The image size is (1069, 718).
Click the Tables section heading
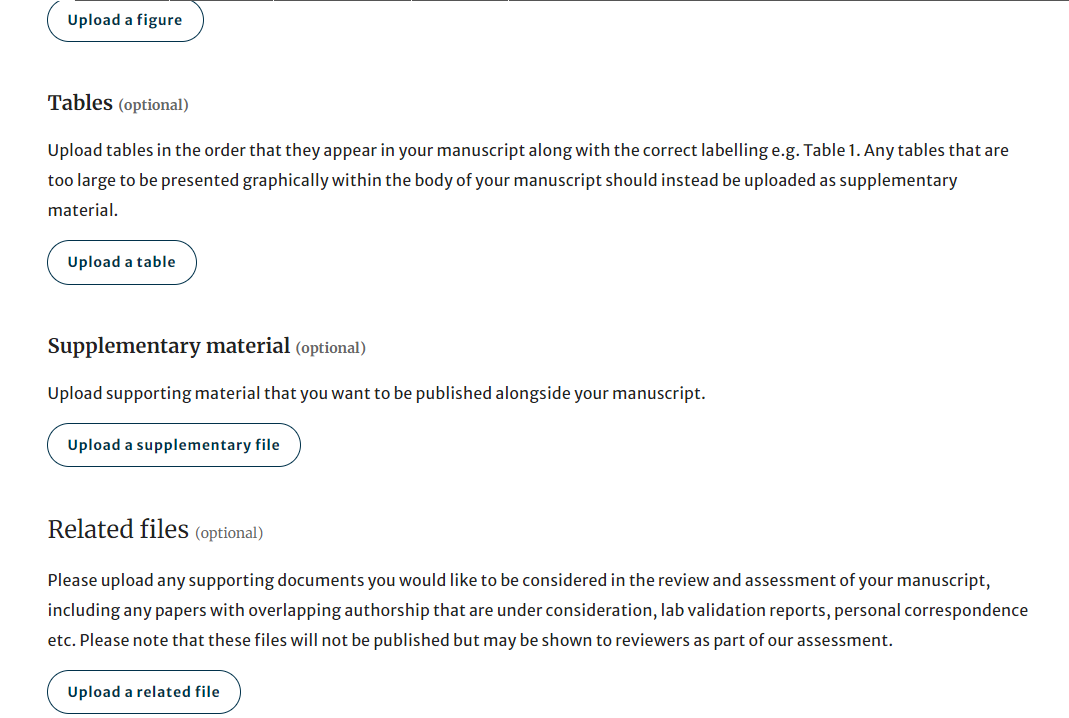(x=80, y=103)
